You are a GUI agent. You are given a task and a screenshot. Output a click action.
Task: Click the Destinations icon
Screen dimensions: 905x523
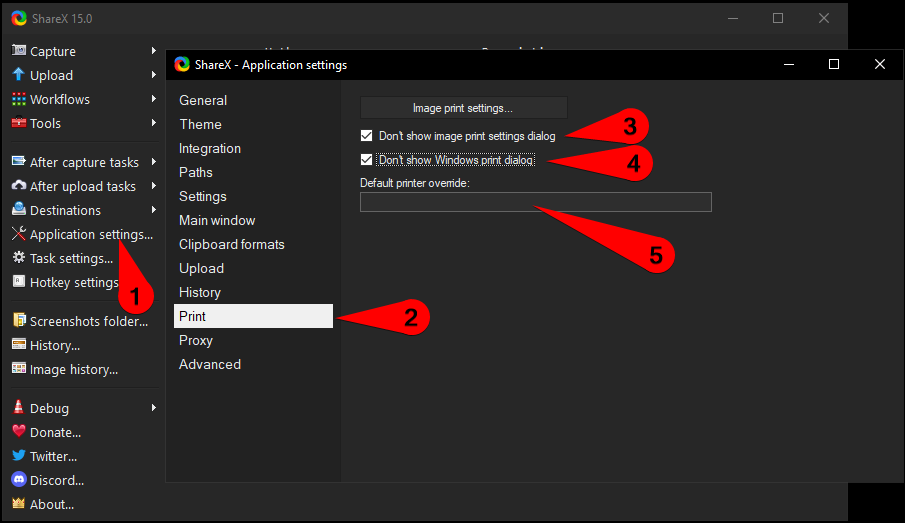[x=19, y=209]
